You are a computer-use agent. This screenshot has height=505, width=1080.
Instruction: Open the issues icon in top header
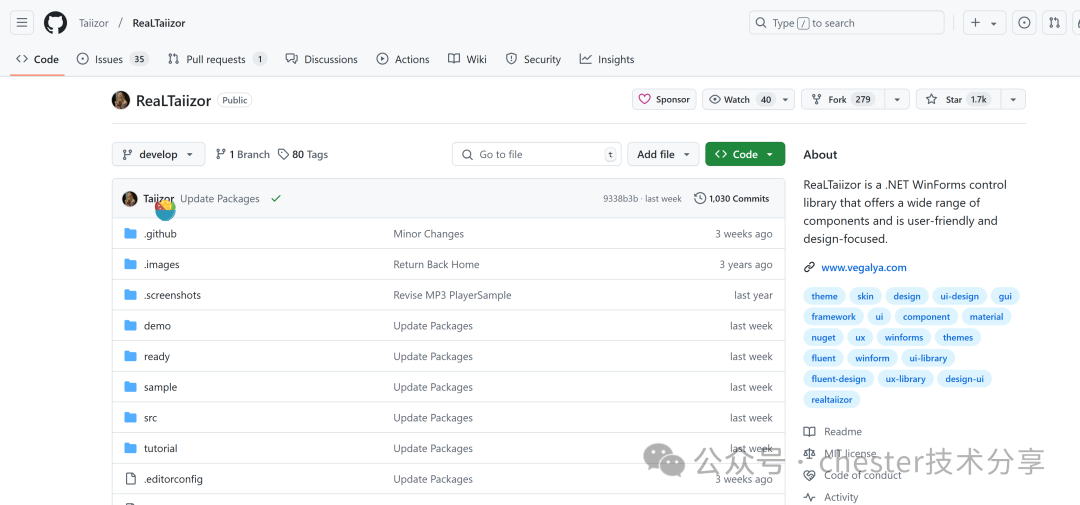(x=1024, y=23)
